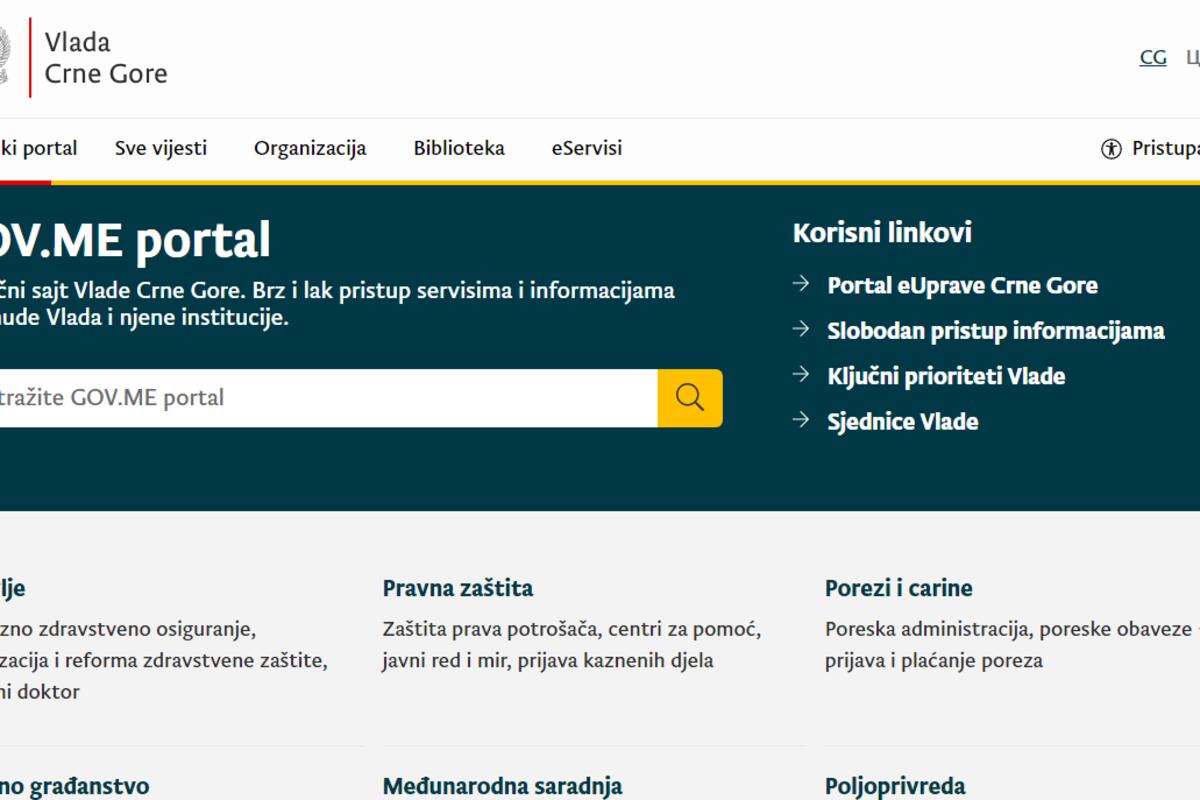This screenshot has width=1200, height=800.
Task: Open Pravna zaštita category
Action: [458, 588]
